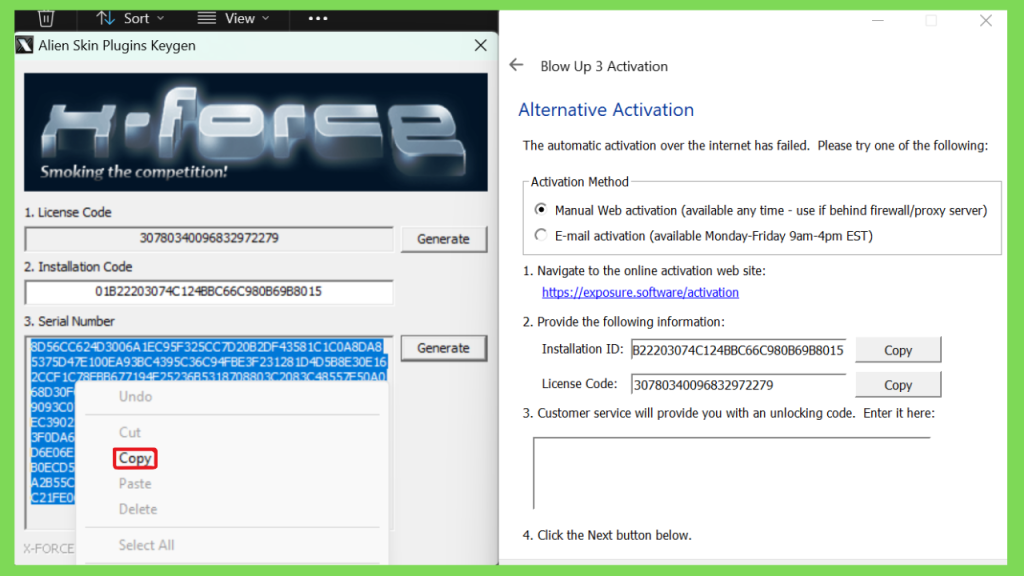Click the License Code field in activation window

click(739, 385)
